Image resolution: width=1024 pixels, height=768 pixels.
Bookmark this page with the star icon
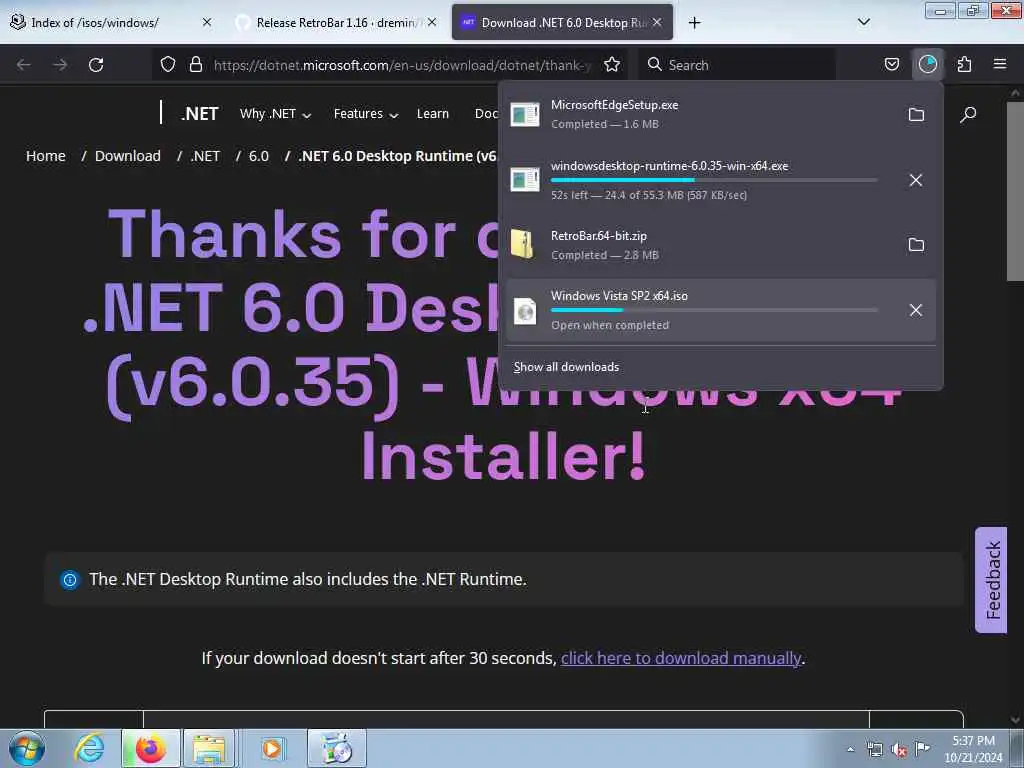coord(612,65)
